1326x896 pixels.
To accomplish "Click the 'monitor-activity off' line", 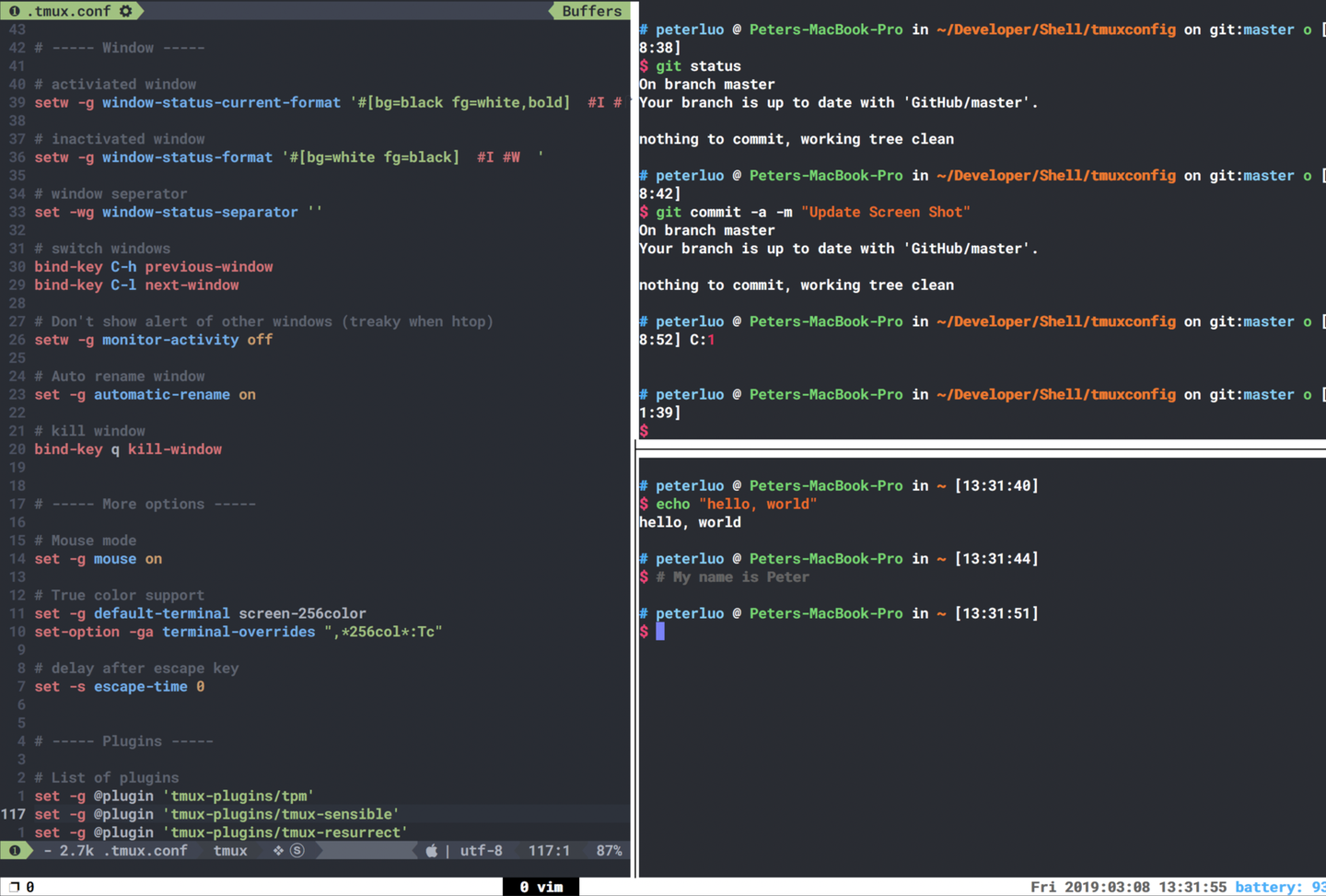I will [x=154, y=340].
